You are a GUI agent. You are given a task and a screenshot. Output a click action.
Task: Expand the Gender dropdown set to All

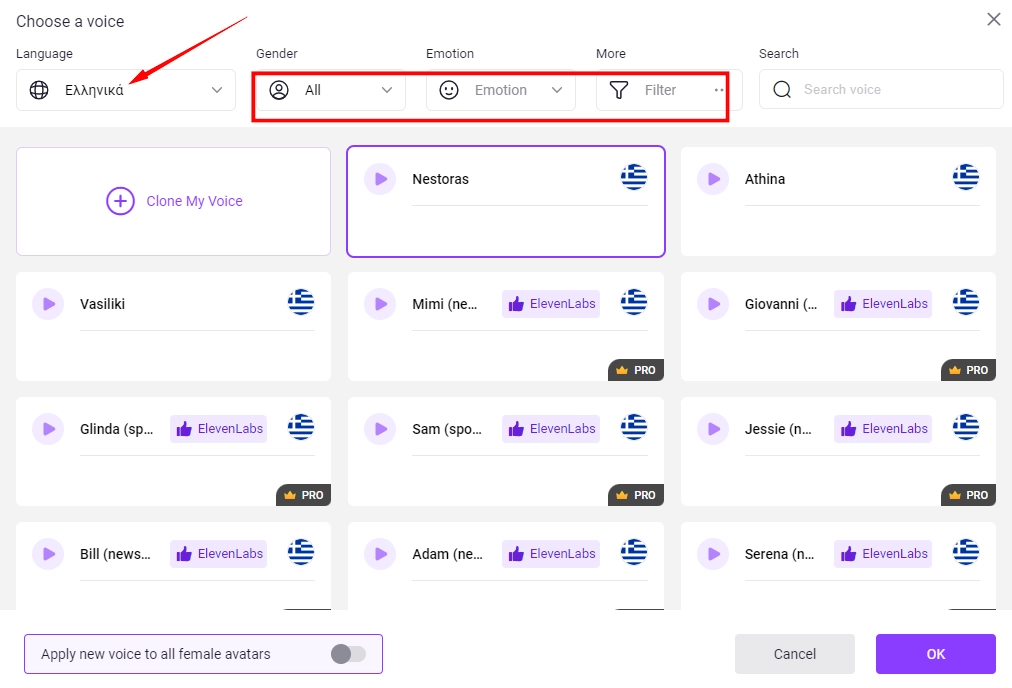[x=330, y=90]
